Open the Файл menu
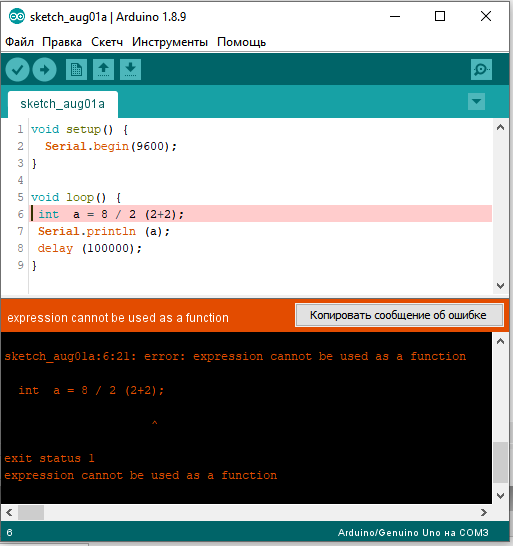This screenshot has width=513, height=546. (20, 42)
